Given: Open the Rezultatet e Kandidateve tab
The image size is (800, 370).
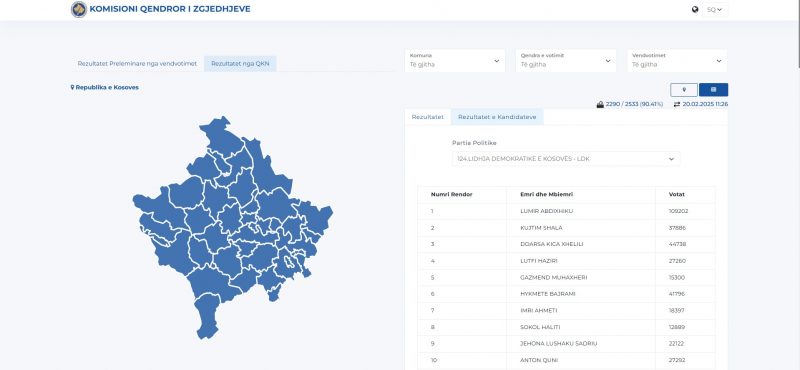Looking at the screenshot, I should point(497,117).
